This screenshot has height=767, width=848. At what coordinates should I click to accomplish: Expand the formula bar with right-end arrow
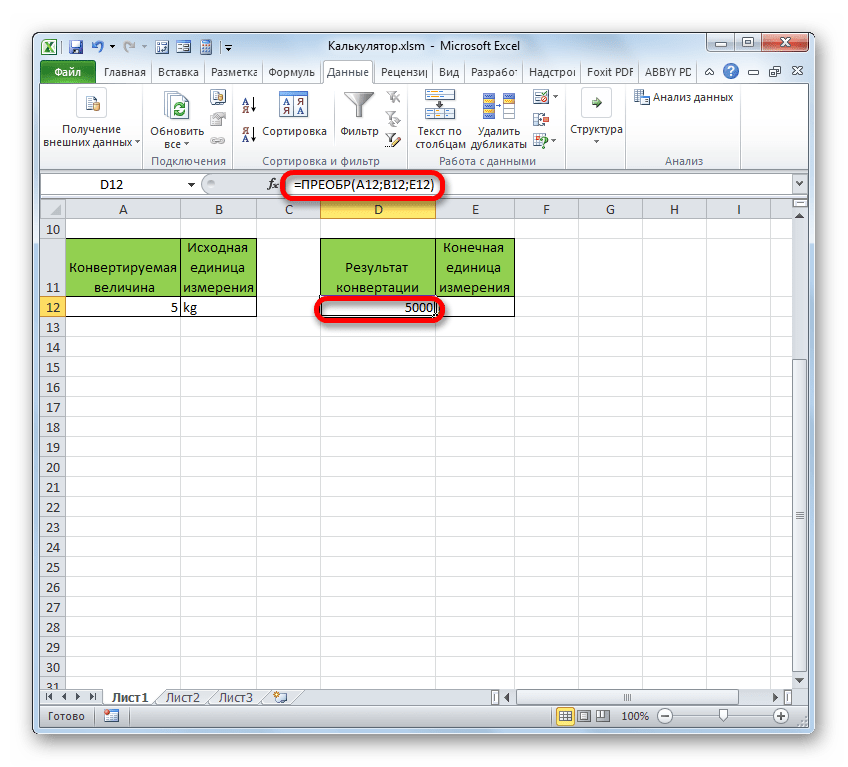(x=799, y=184)
